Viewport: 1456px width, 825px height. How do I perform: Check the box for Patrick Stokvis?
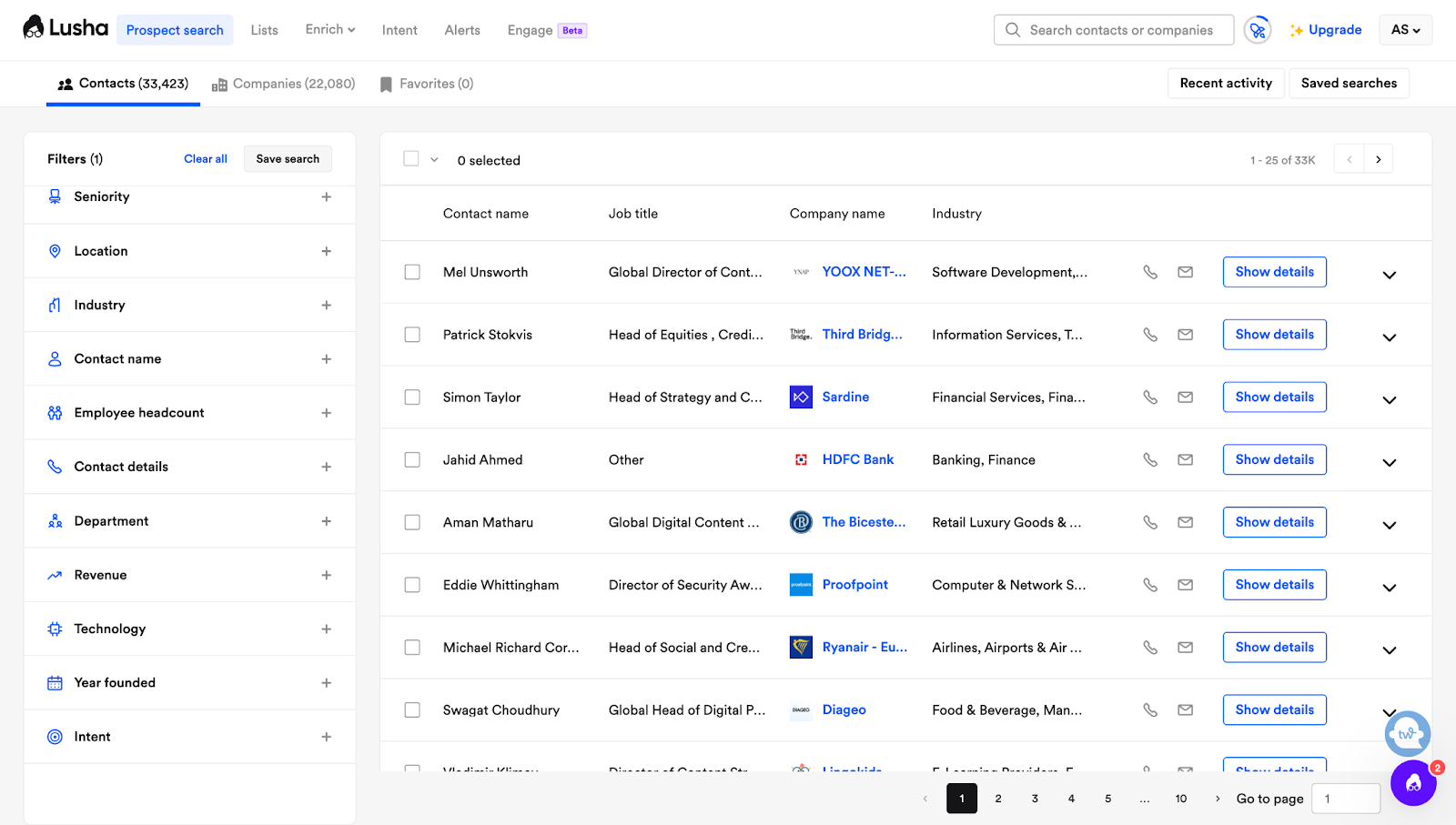click(x=412, y=335)
